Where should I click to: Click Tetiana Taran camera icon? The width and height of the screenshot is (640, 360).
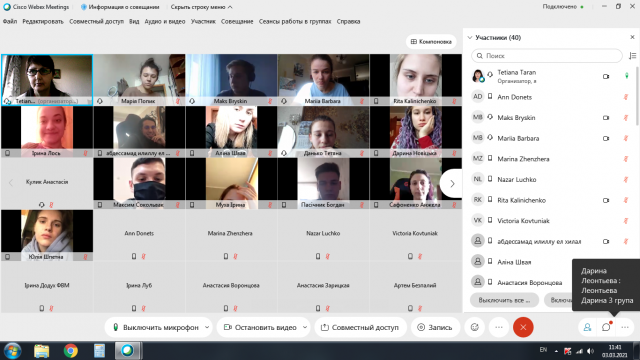[606, 76]
